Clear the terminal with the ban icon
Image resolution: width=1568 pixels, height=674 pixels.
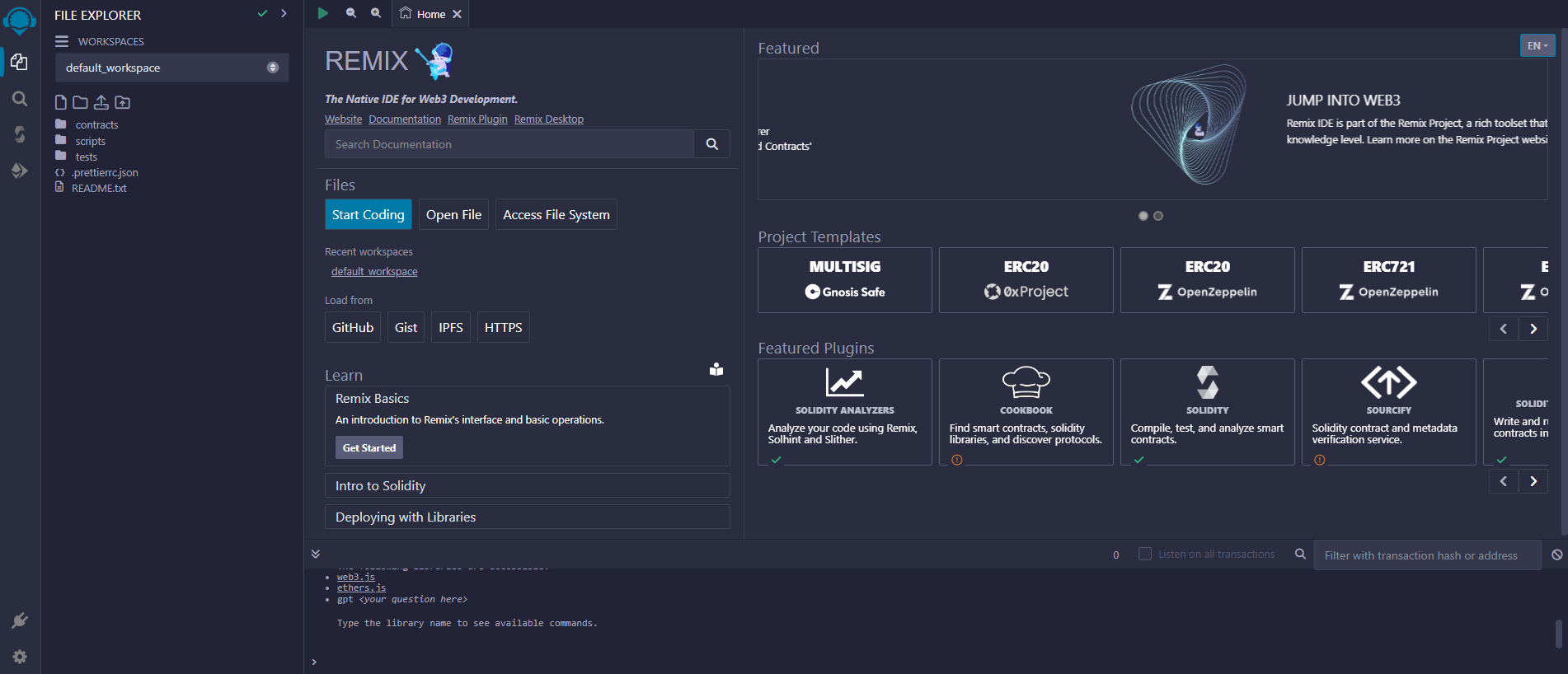[1556, 555]
